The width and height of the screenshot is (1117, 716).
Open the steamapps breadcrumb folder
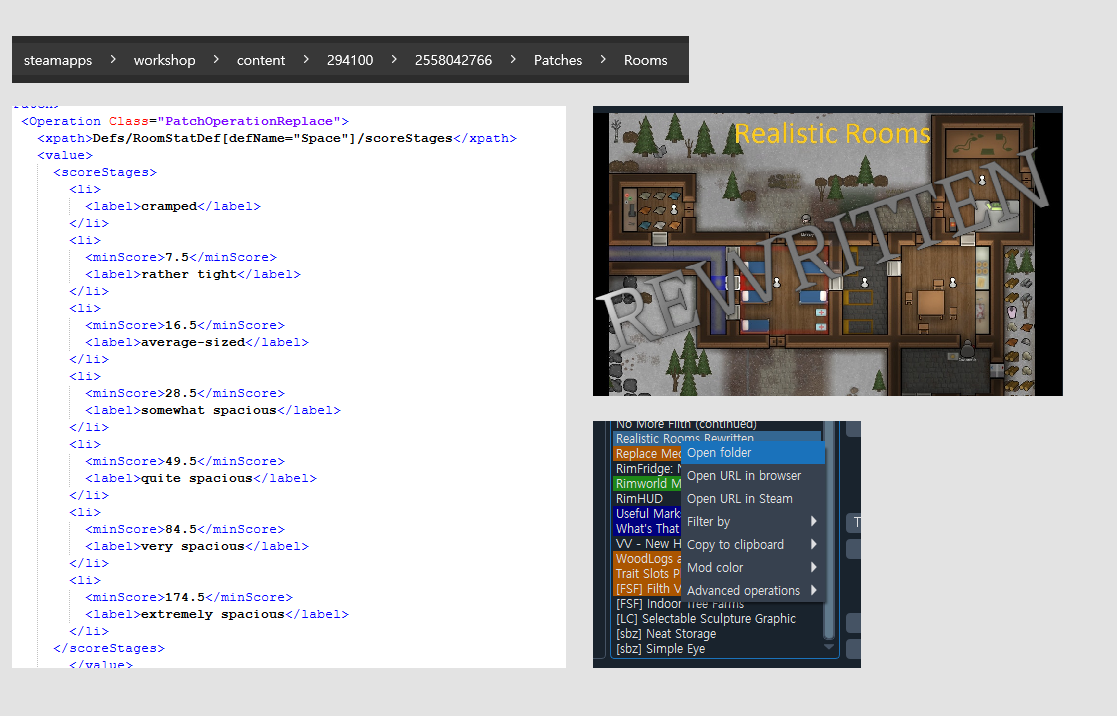[58, 61]
